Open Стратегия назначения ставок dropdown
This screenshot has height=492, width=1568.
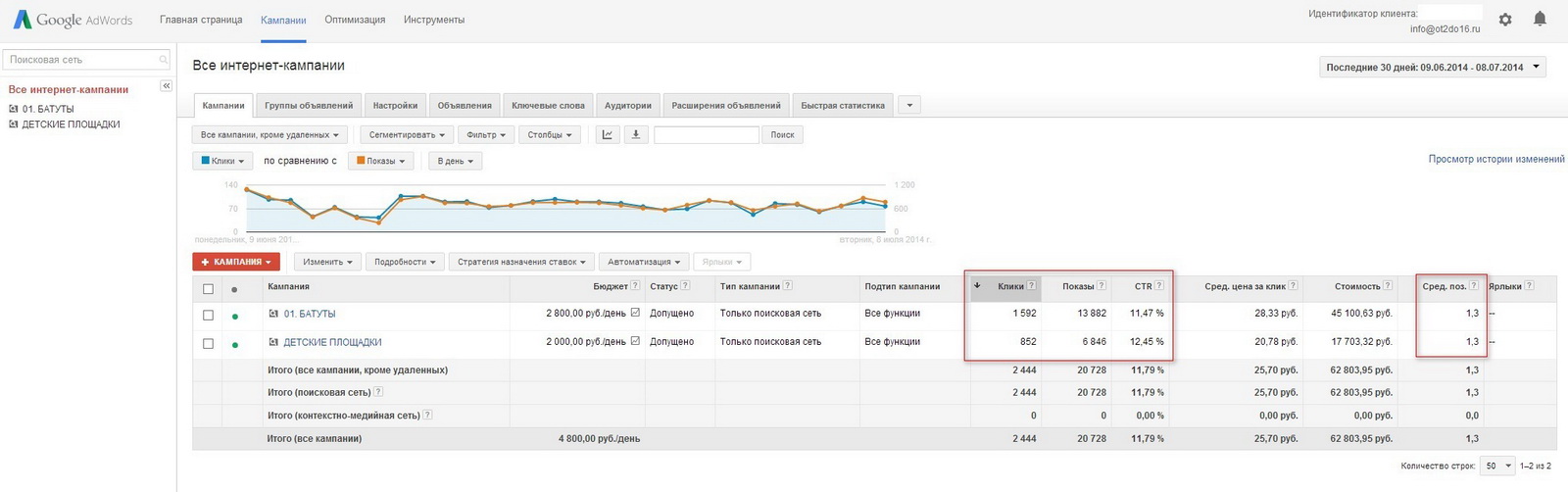(x=521, y=262)
